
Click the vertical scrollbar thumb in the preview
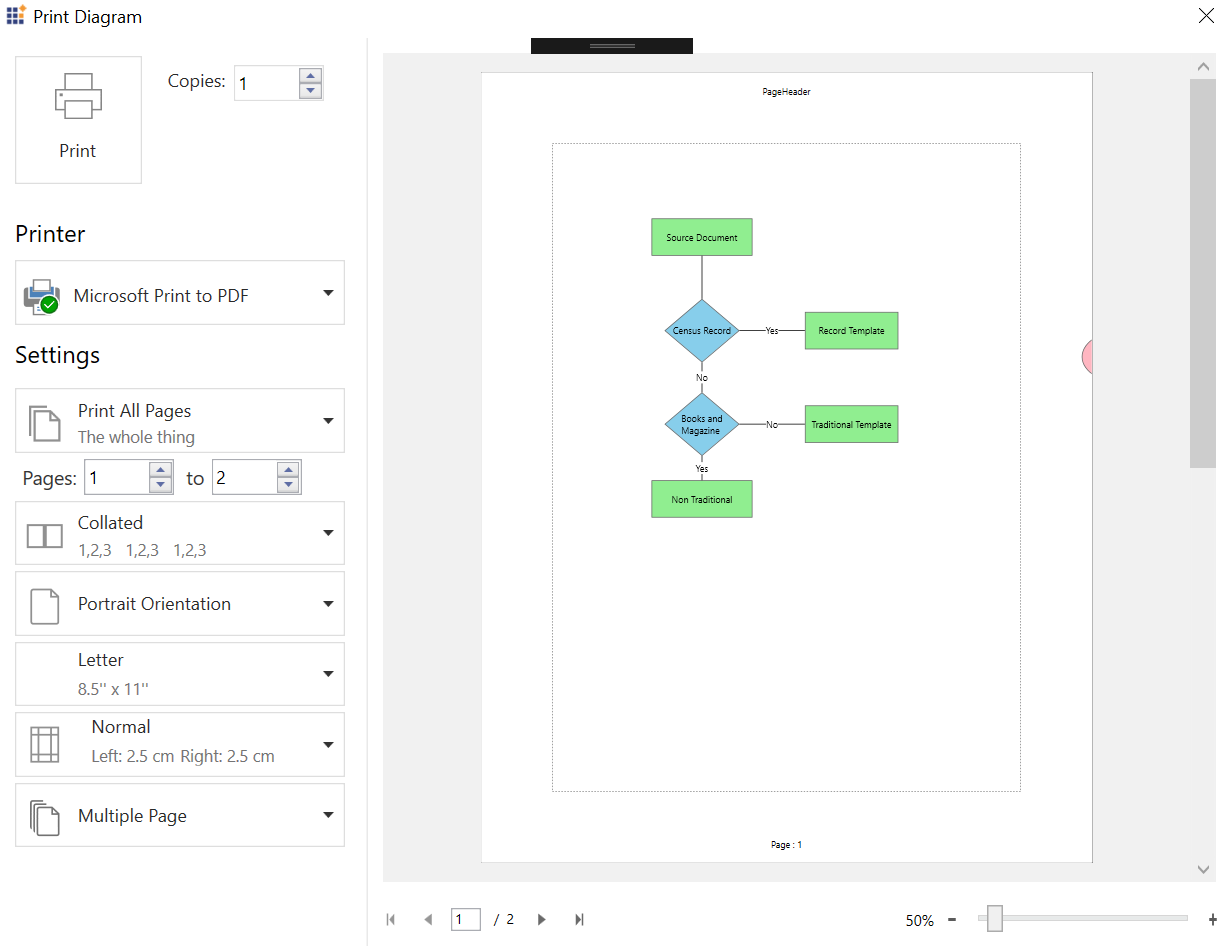(x=1203, y=273)
